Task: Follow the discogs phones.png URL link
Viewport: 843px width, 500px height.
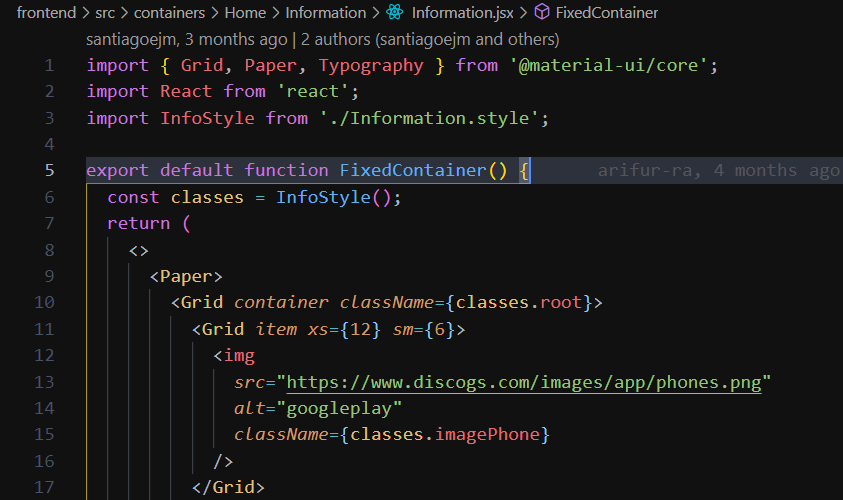Action: [x=524, y=382]
